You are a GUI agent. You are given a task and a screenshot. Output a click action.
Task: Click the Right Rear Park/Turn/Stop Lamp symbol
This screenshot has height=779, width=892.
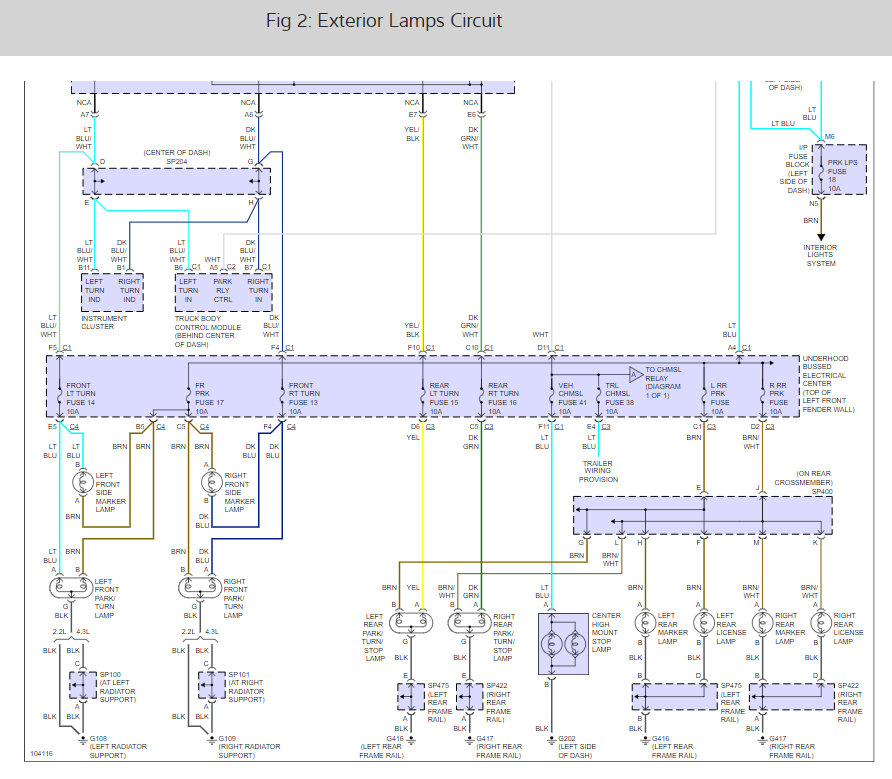pyautogui.click(x=469, y=623)
